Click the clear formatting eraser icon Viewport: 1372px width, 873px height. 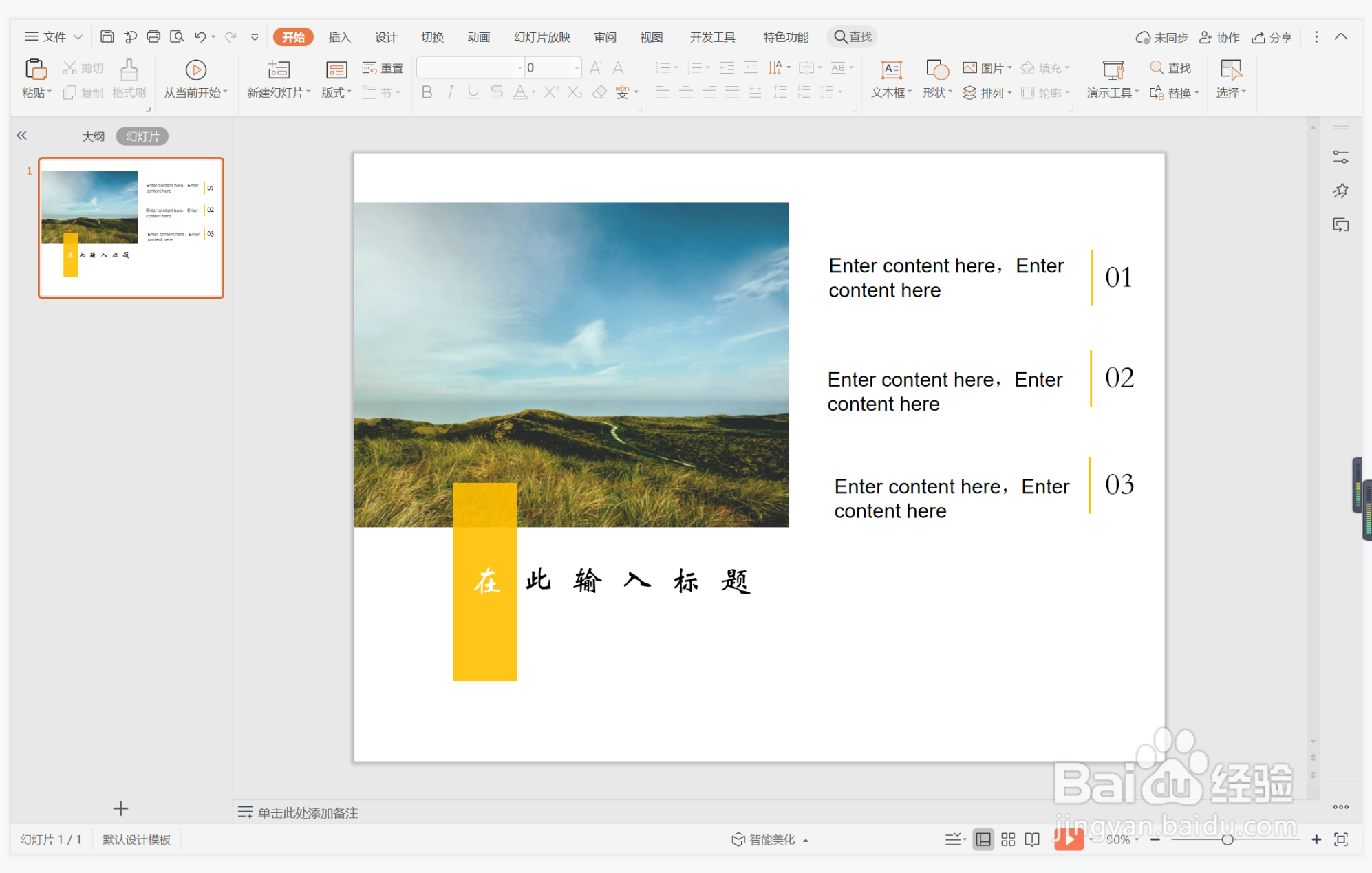599,92
